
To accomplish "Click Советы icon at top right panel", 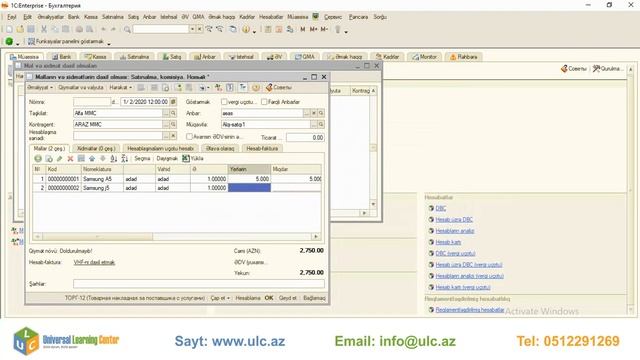I will pyautogui.click(x=564, y=69).
